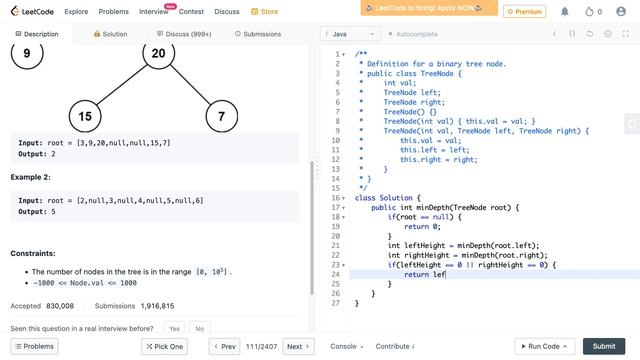Open Run Code options arrow
The image size is (640, 360).
565,346
